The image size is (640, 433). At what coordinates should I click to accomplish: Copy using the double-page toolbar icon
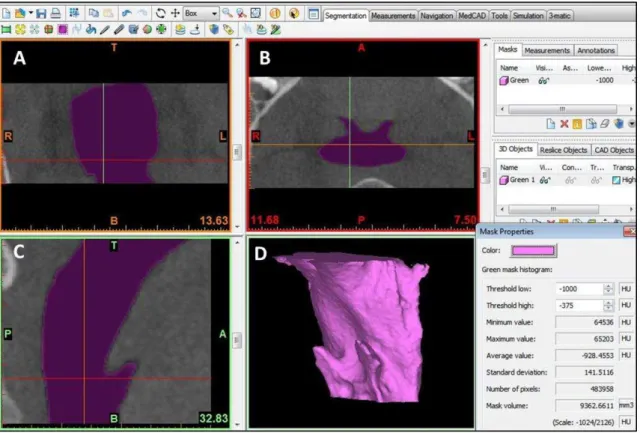click(x=93, y=13)
